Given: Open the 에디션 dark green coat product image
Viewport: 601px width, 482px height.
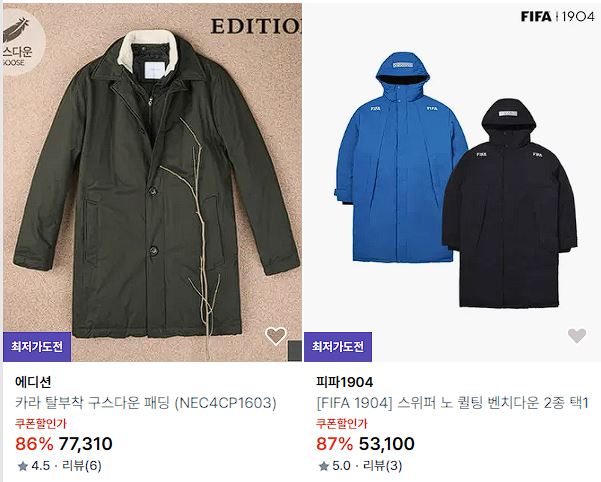Looking at the screenshot, I should coord(152,182).
